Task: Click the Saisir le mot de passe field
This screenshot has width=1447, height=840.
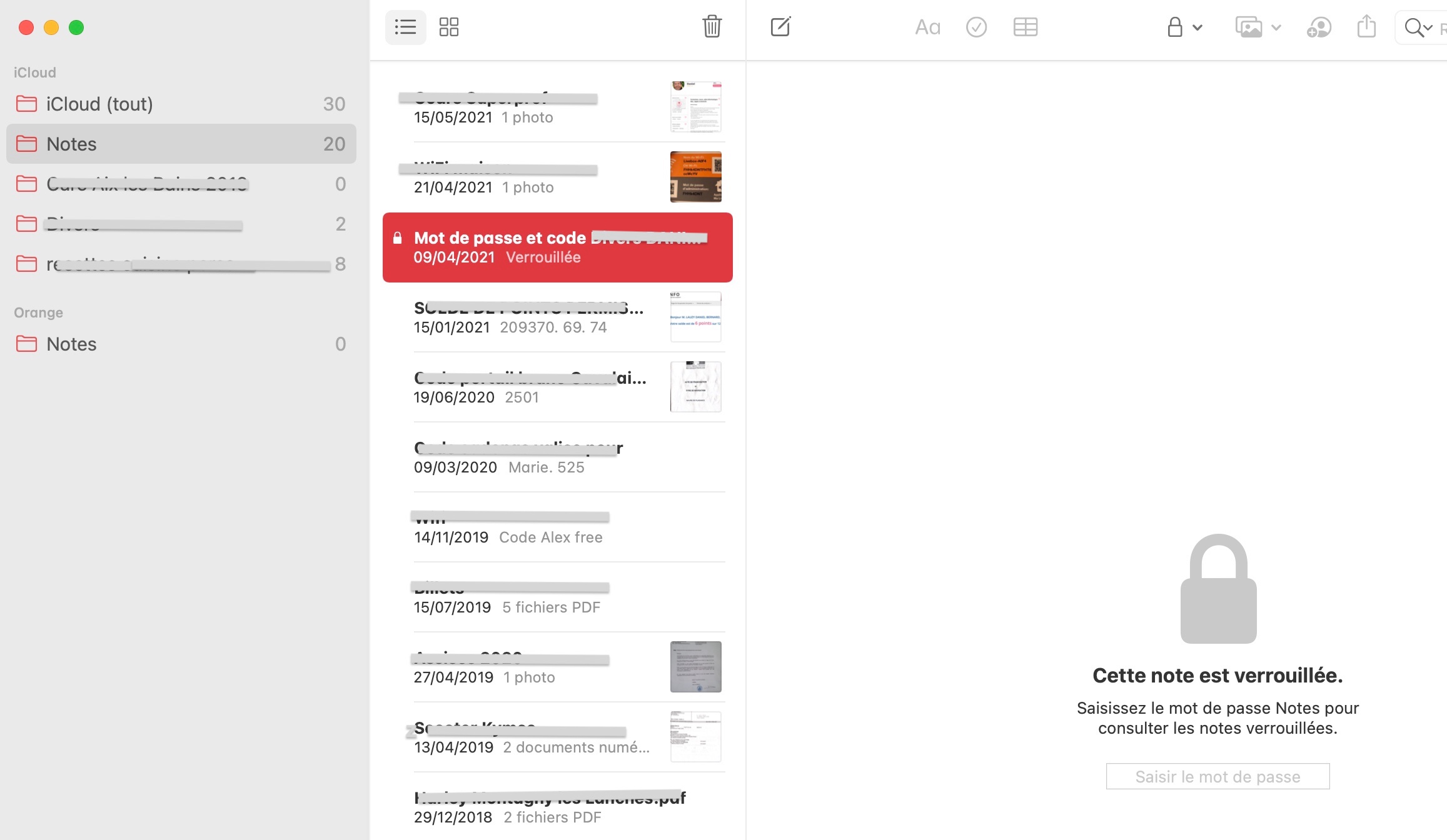Action: coord(1217,776)
